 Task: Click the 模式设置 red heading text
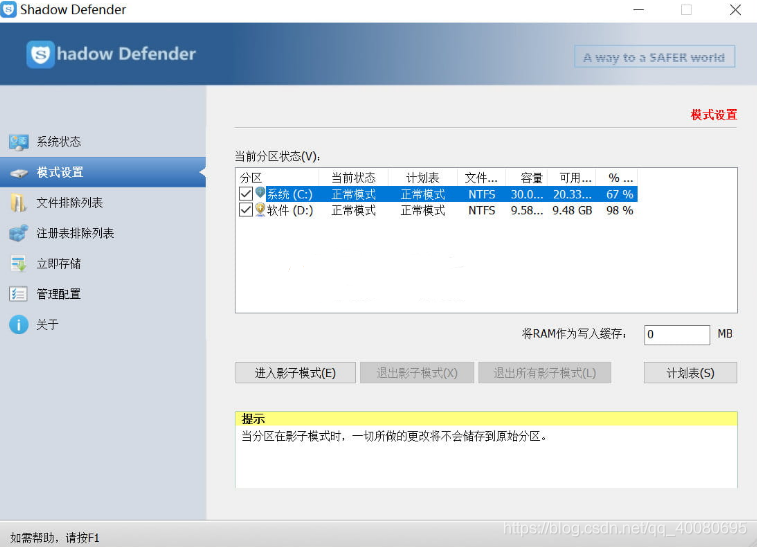pos(714,115)
